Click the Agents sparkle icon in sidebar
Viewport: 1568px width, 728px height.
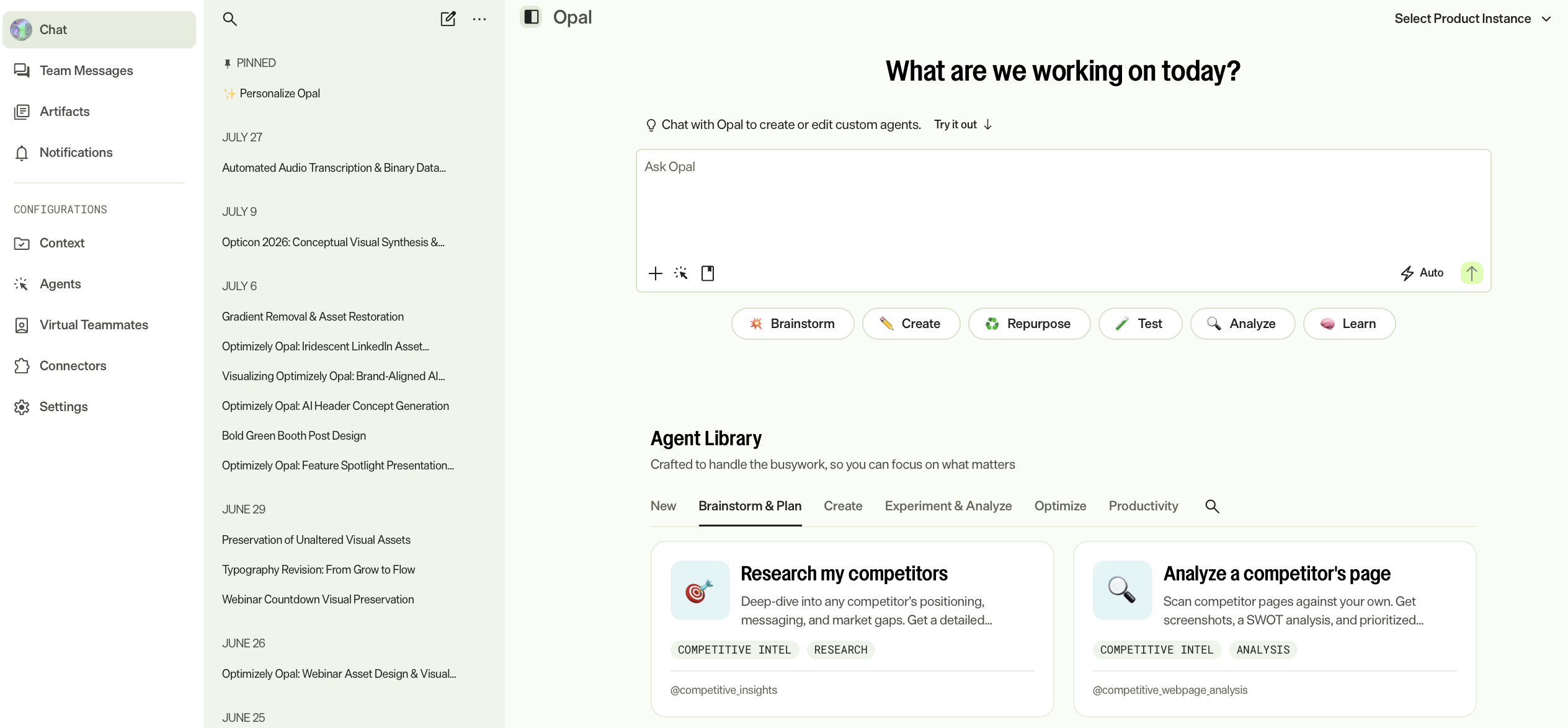point(22,284)
